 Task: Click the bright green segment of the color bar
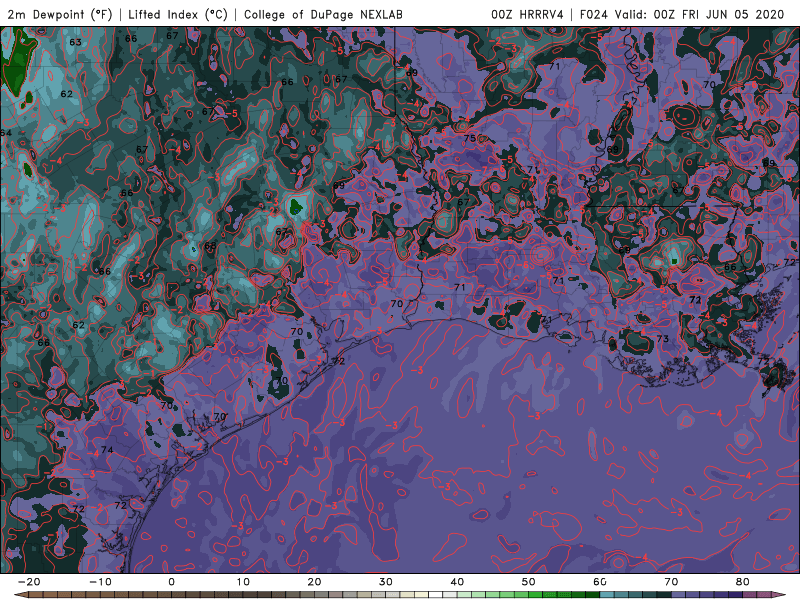point(535,595)
